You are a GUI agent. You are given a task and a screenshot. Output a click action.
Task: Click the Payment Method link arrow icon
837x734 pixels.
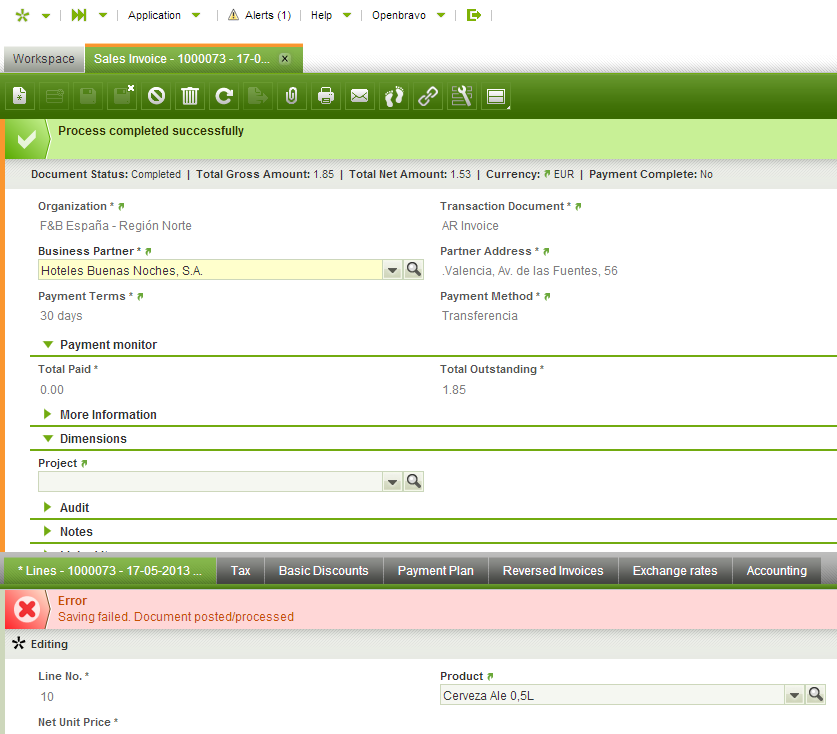coord(547,296)
